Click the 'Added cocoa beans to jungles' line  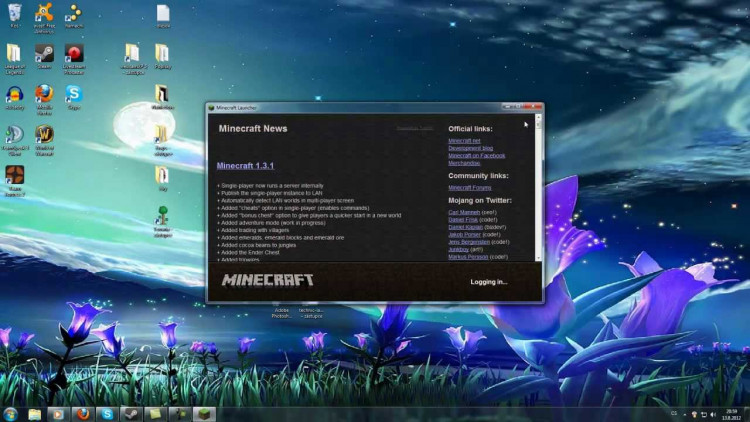257,245
